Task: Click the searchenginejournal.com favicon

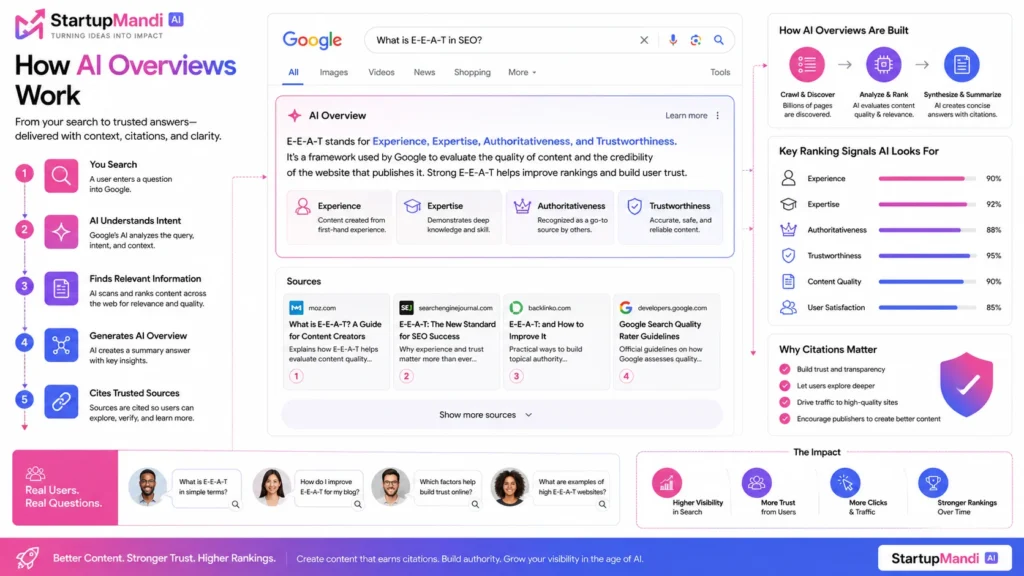Action: (406, 308)
